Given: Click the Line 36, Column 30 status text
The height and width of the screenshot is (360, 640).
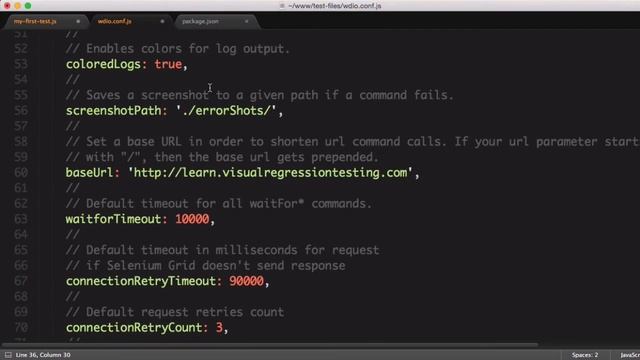Looking at the screenshot, I should coord(43,355).
